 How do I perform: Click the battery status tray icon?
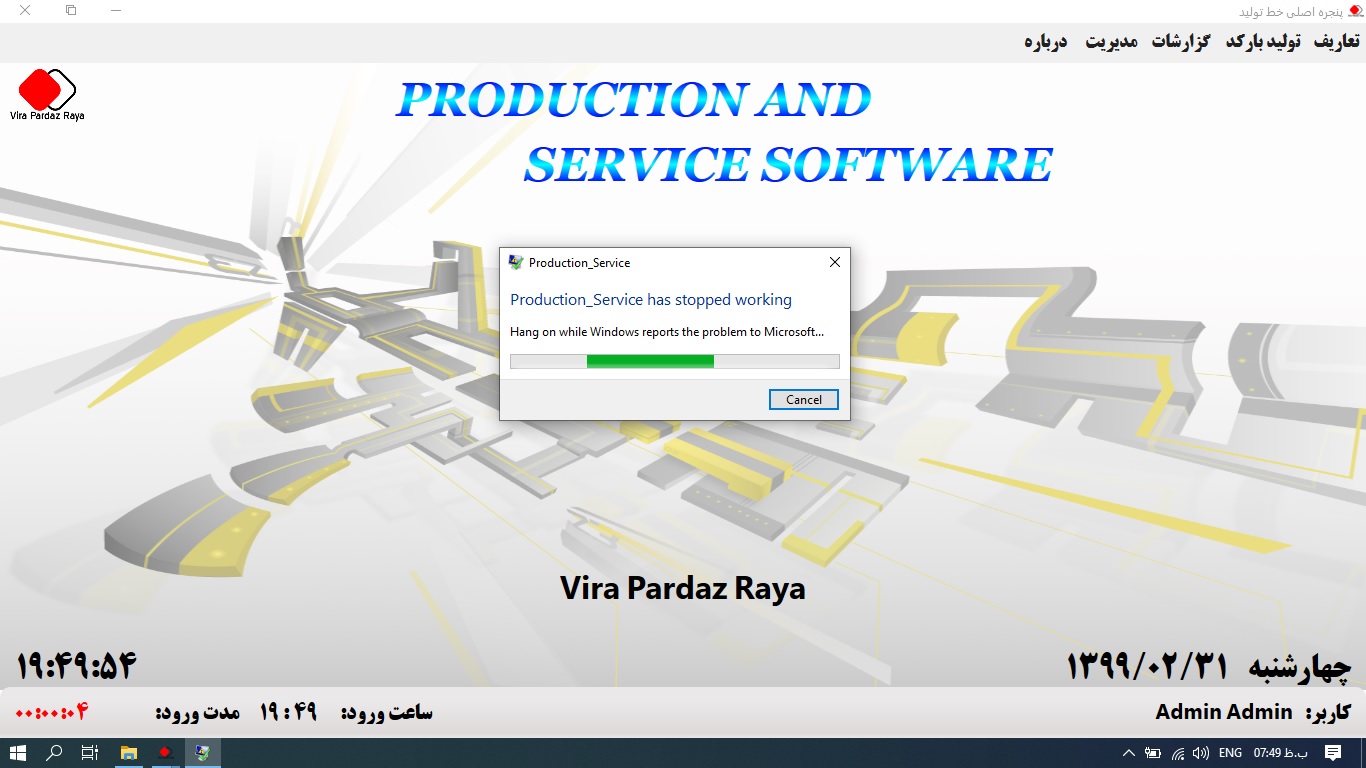tap(1153, 753)
